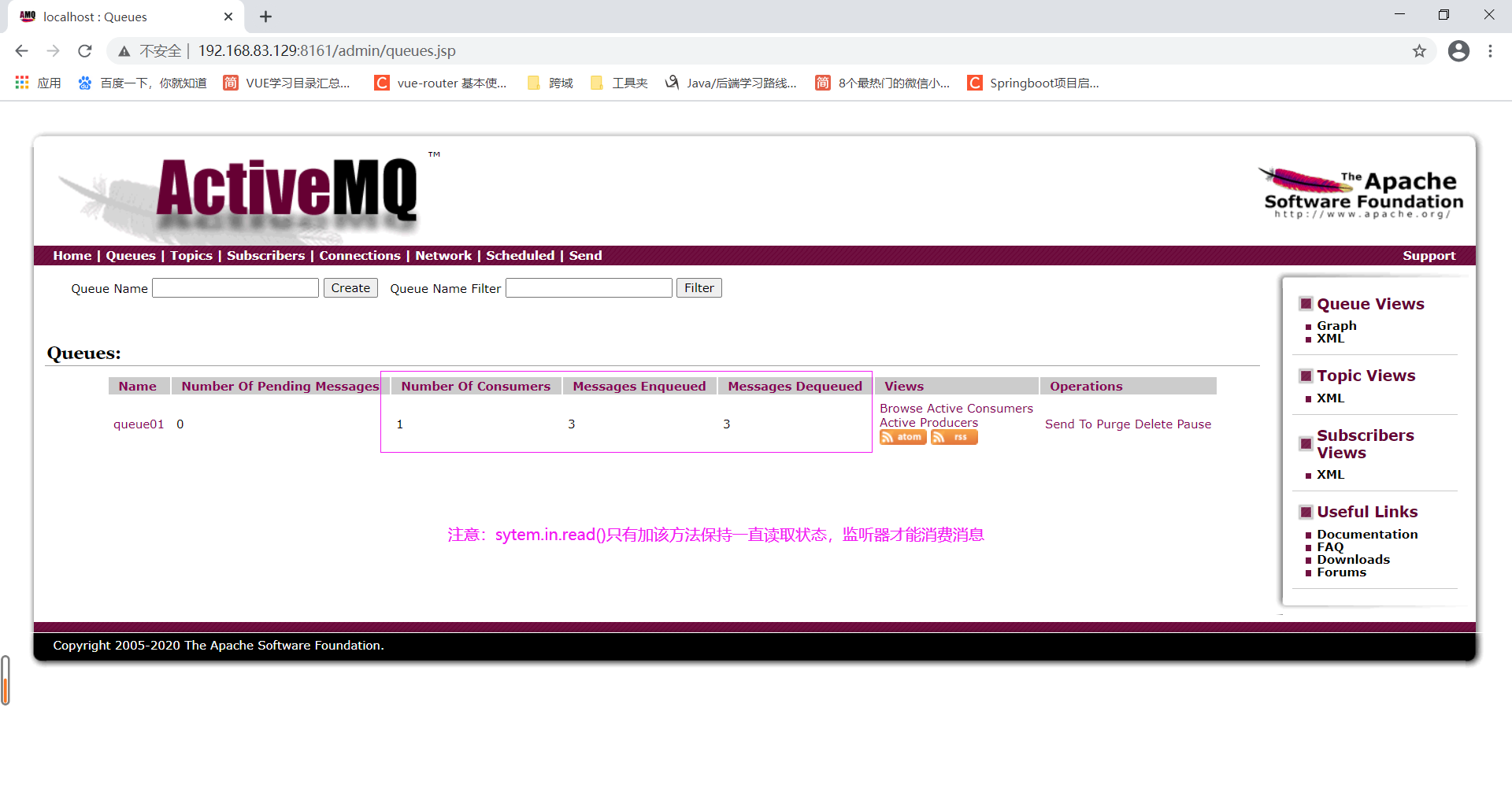Image resolution: width=1512 pixels, height=811 pixels.
Task: Click the Create button
Action: [350, 288]
